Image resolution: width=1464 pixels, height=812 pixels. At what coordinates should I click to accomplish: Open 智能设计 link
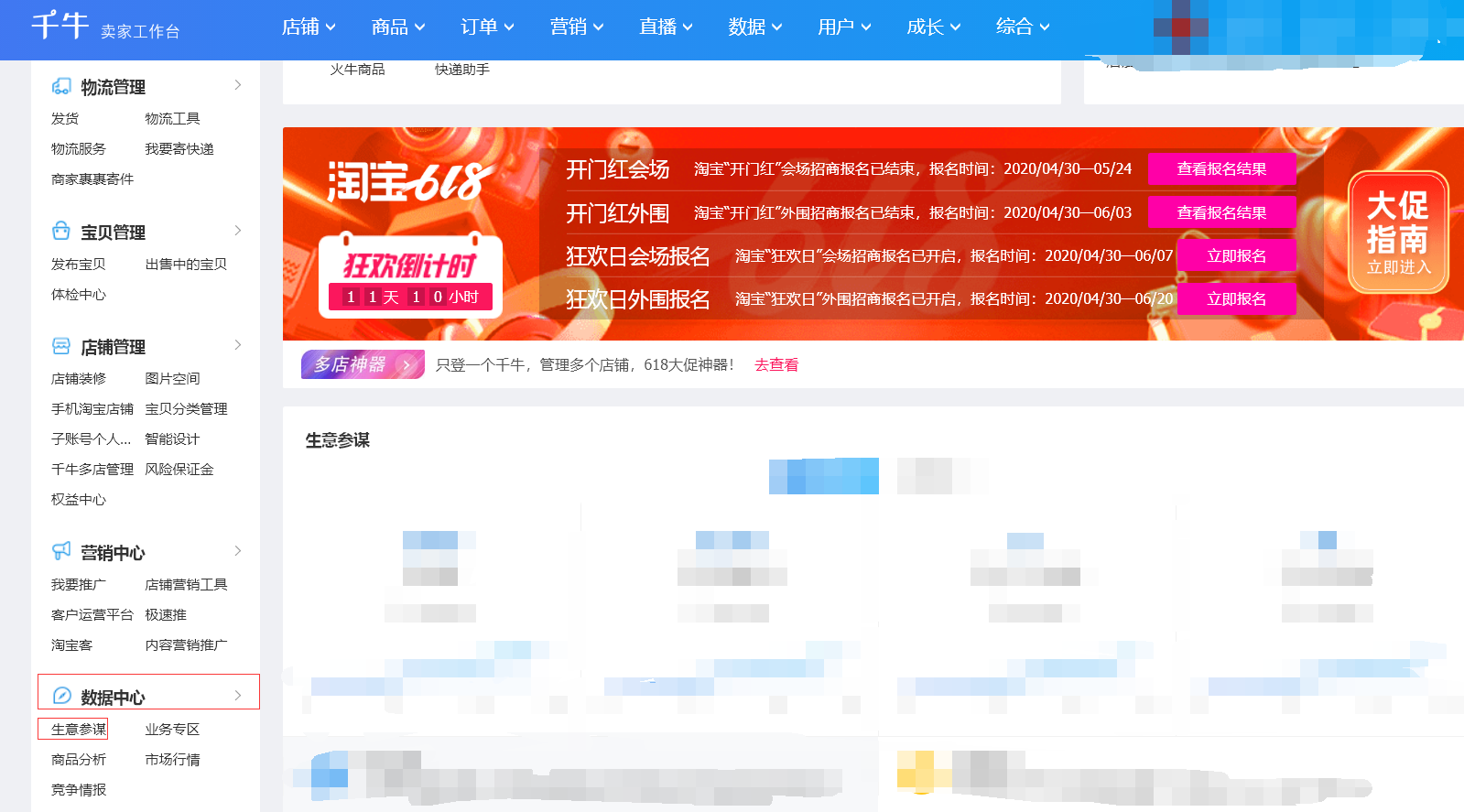point(172,438)
